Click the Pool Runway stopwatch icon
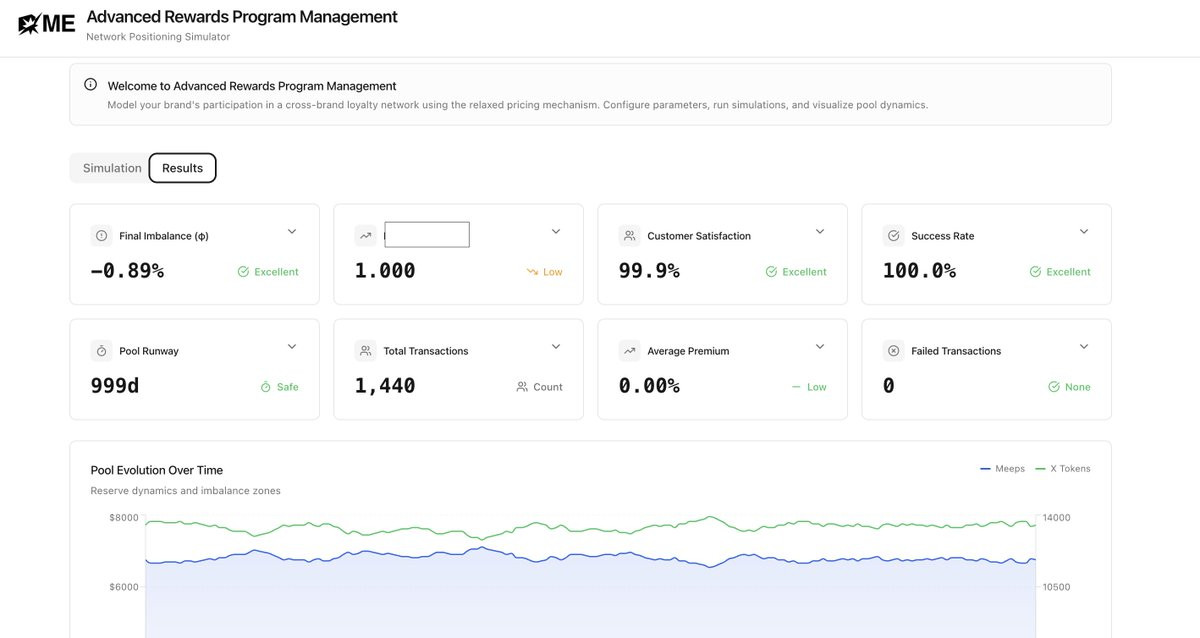Viewport: 1200px width, 638px height. tap(101, 351)
